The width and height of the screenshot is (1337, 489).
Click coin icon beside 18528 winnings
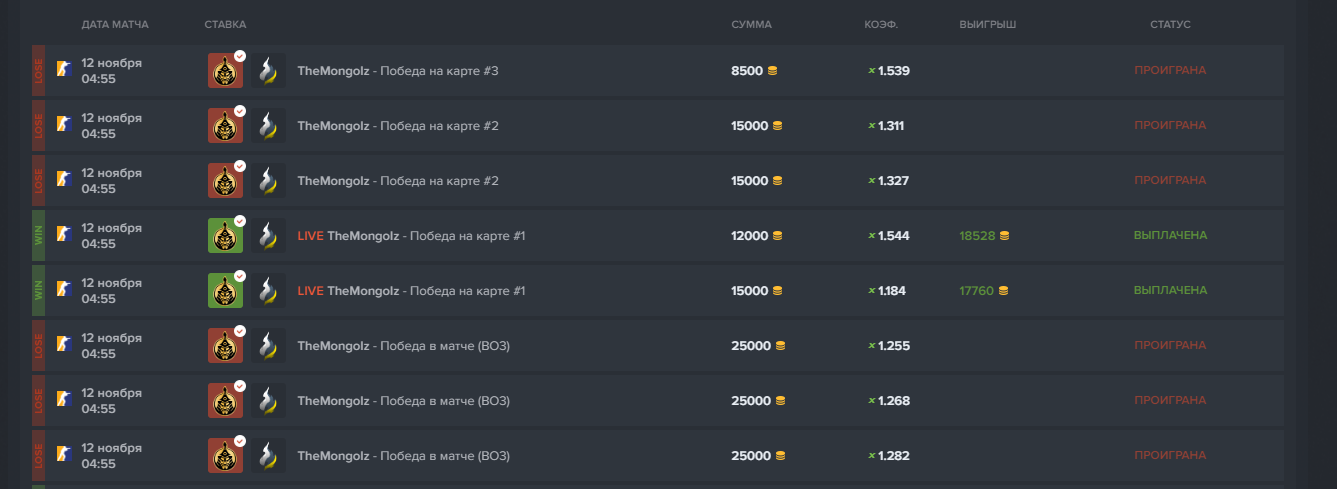click(1004, 236)
